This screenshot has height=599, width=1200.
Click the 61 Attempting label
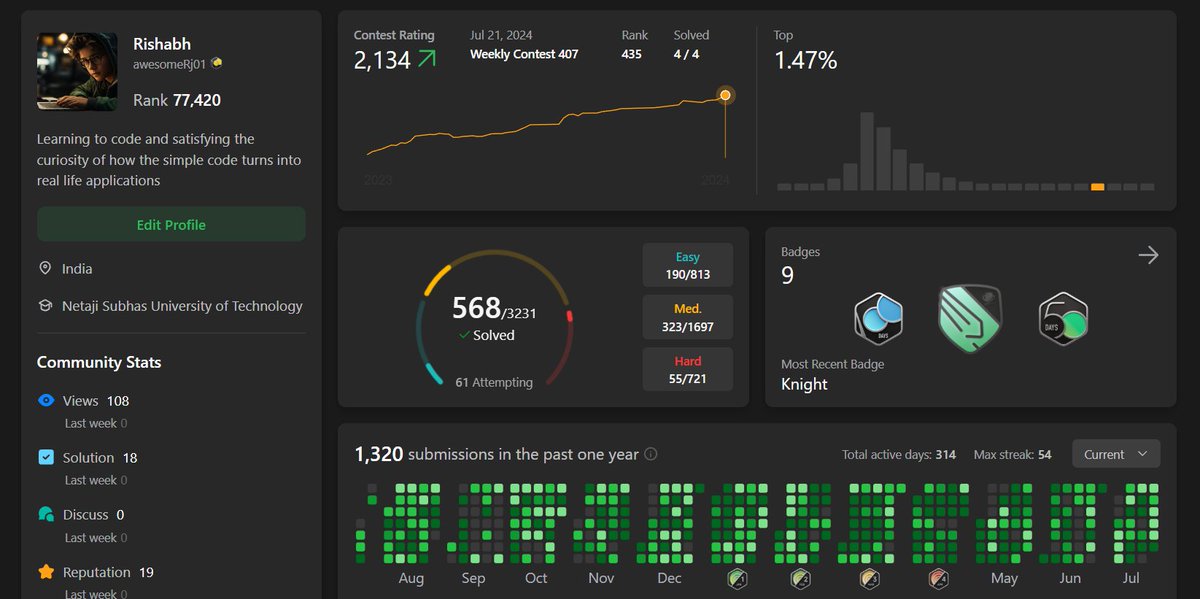click(x=494, y=382)
